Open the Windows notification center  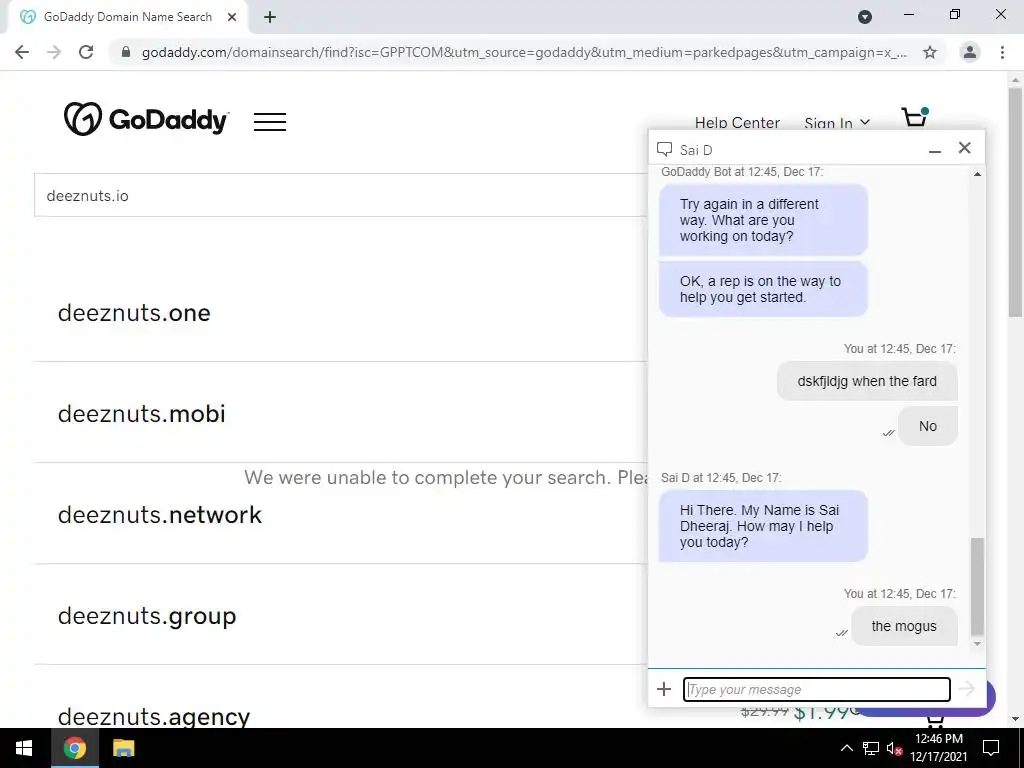coord(991,748)
